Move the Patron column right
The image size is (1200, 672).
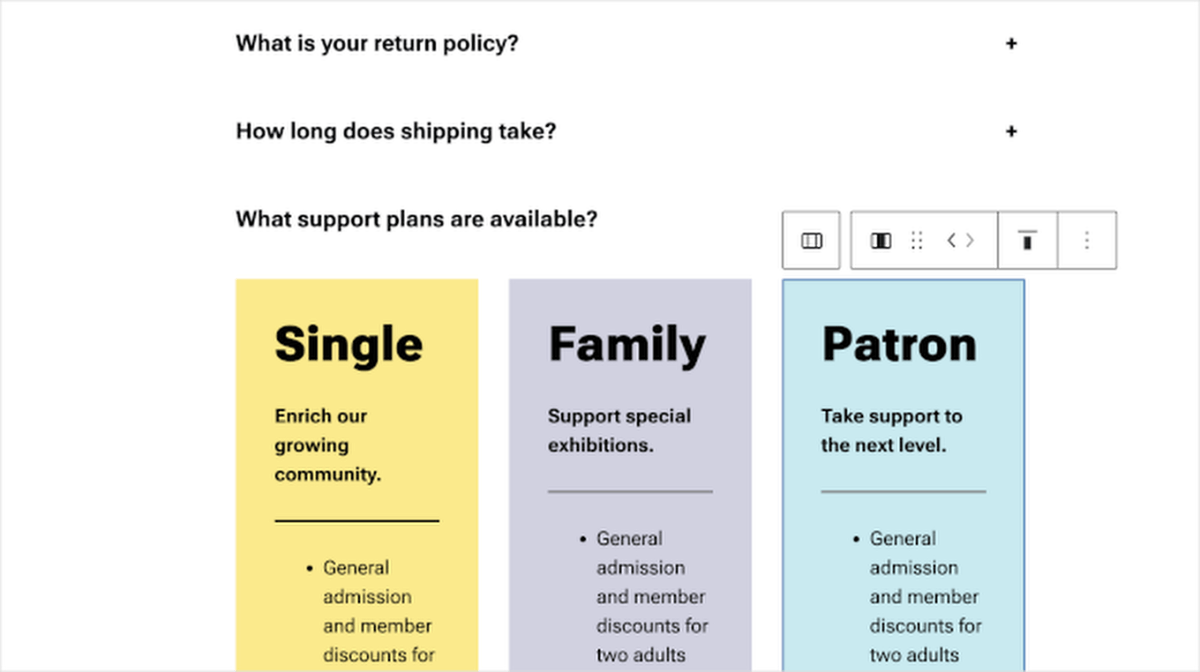click(x=969, y=241)
